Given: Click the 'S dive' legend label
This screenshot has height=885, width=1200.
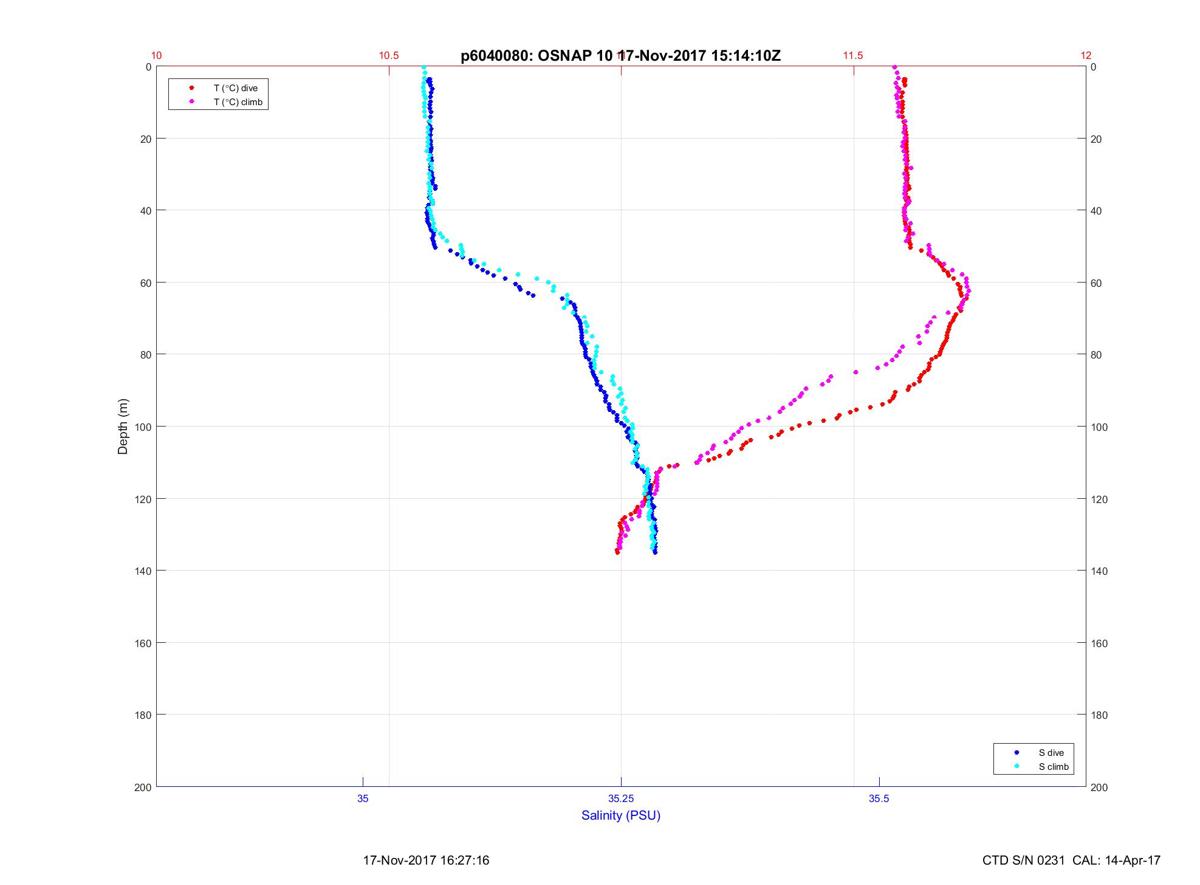Looking at the screenshot, I should [x=1050, y=752].
